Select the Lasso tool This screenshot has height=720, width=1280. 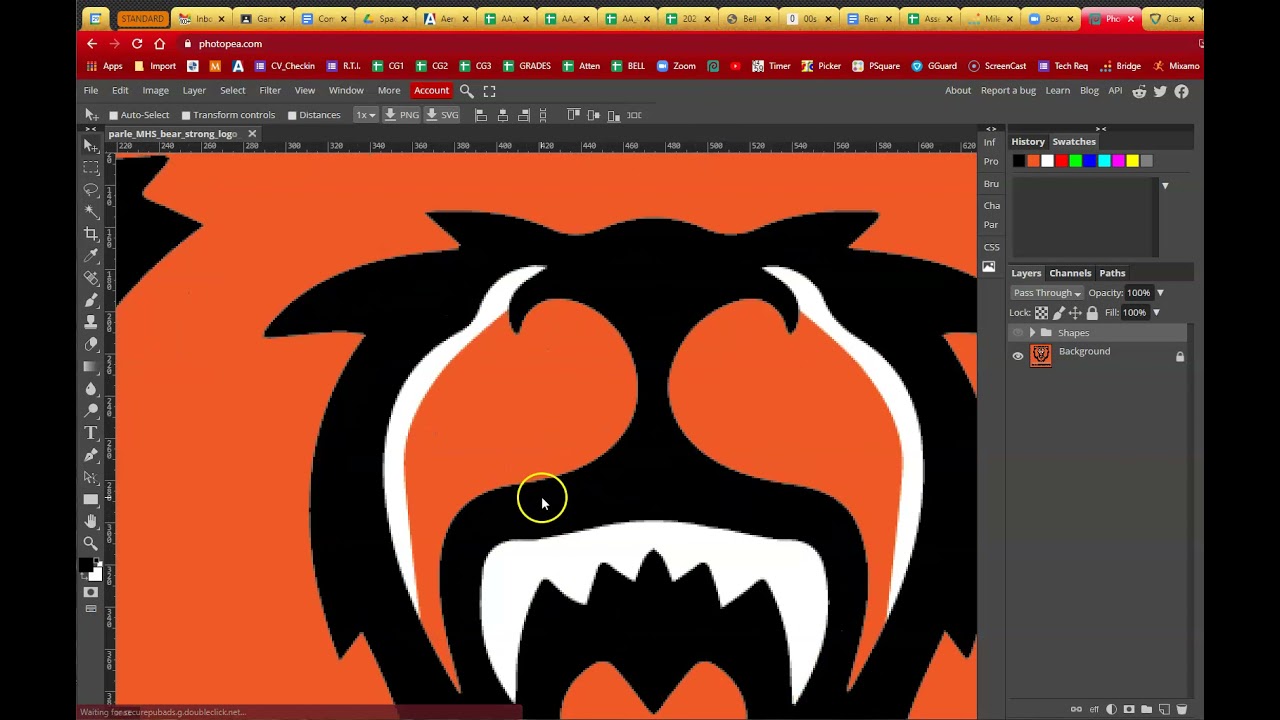tap(91, 190)
